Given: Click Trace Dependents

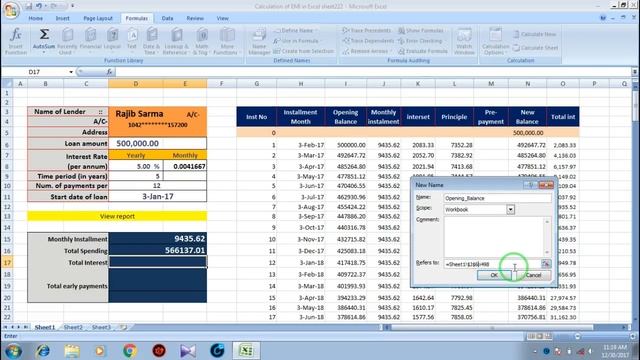Looking at the screenshot, I should 368,41.
